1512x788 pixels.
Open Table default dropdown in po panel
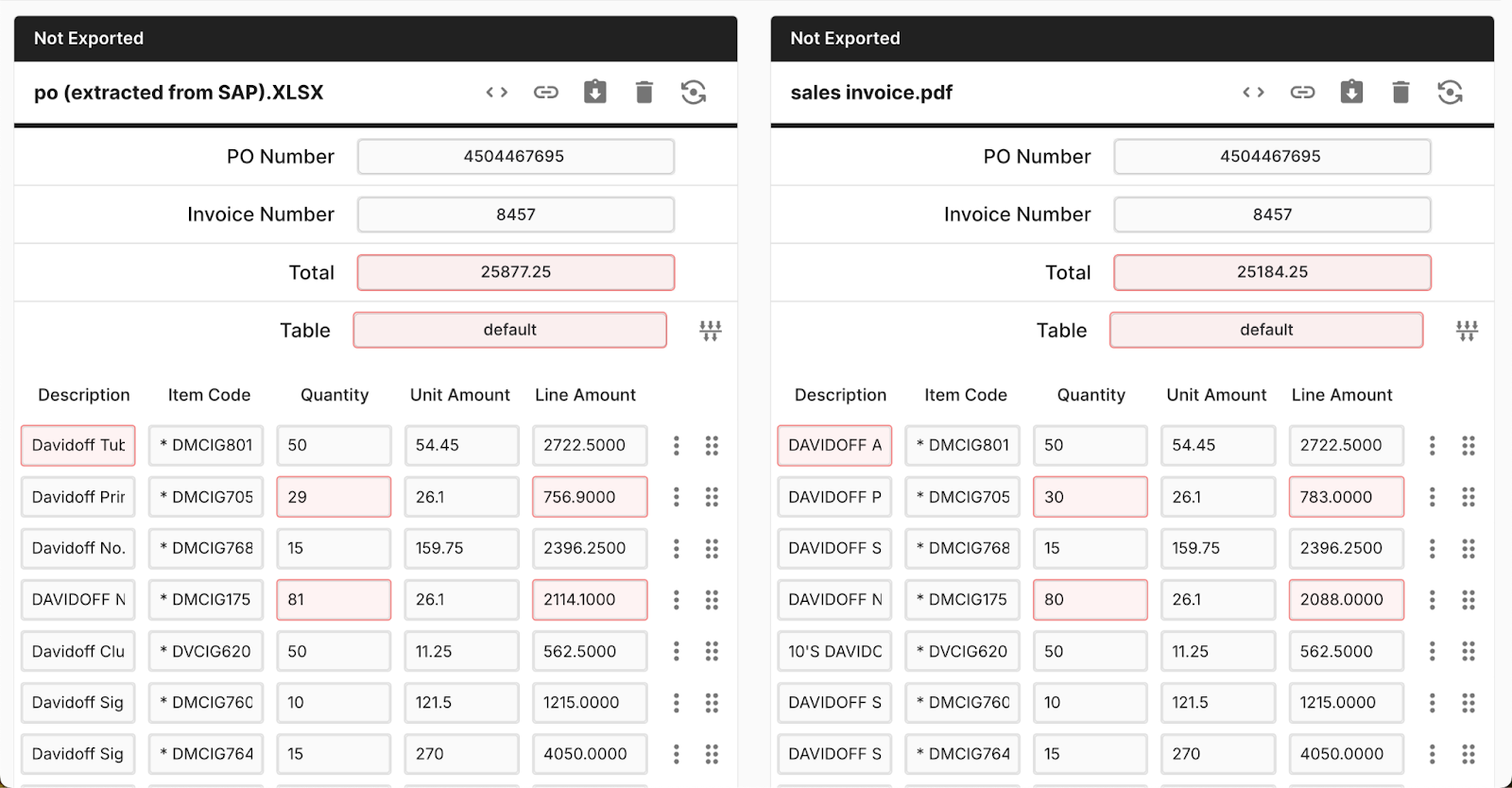click(510, 330)
